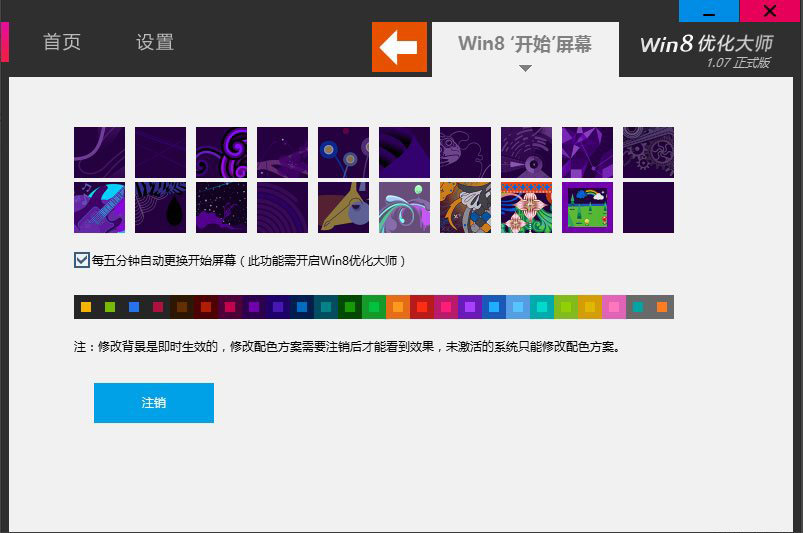Choose the dark gray with yellow color scheme

tap(86, 307)
